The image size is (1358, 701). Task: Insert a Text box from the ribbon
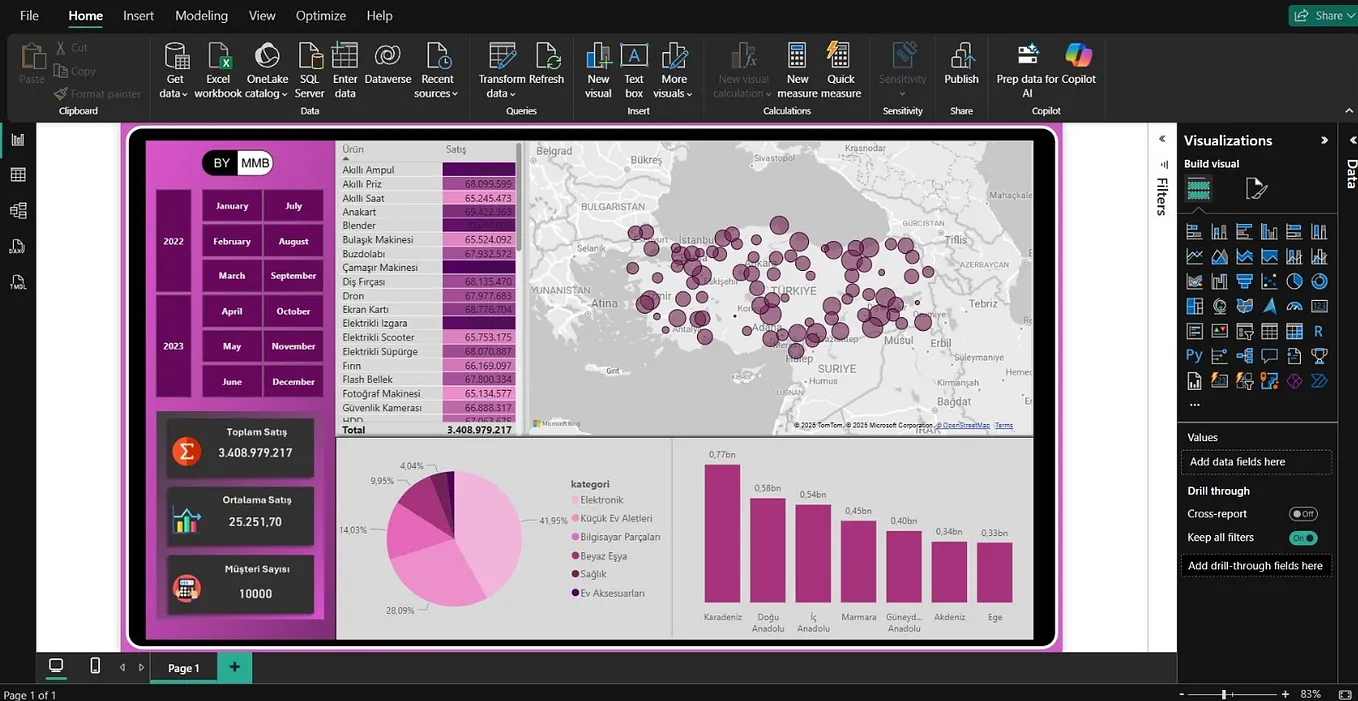[x=633, y=67]
